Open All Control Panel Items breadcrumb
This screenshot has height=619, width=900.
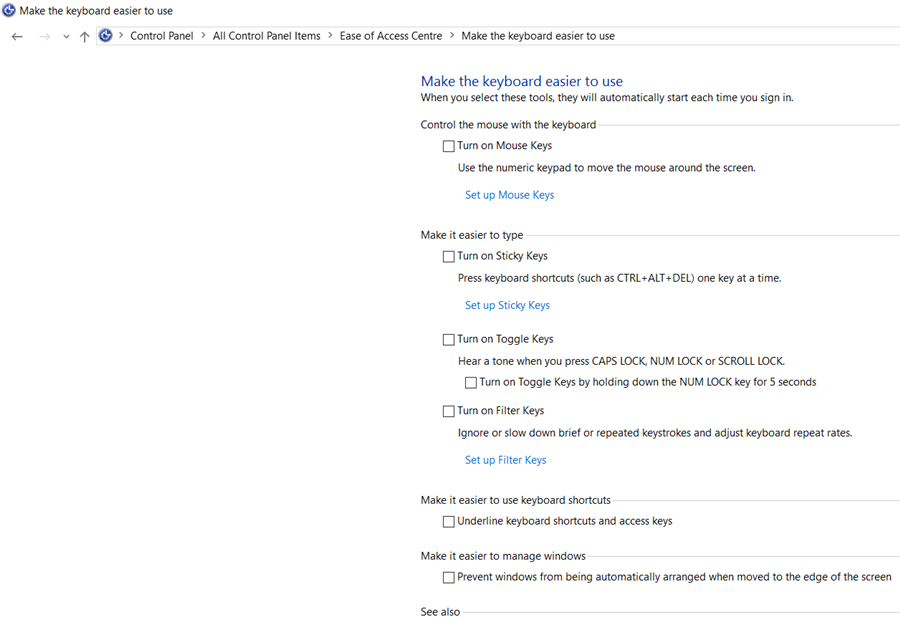click(x=266, y=36)
